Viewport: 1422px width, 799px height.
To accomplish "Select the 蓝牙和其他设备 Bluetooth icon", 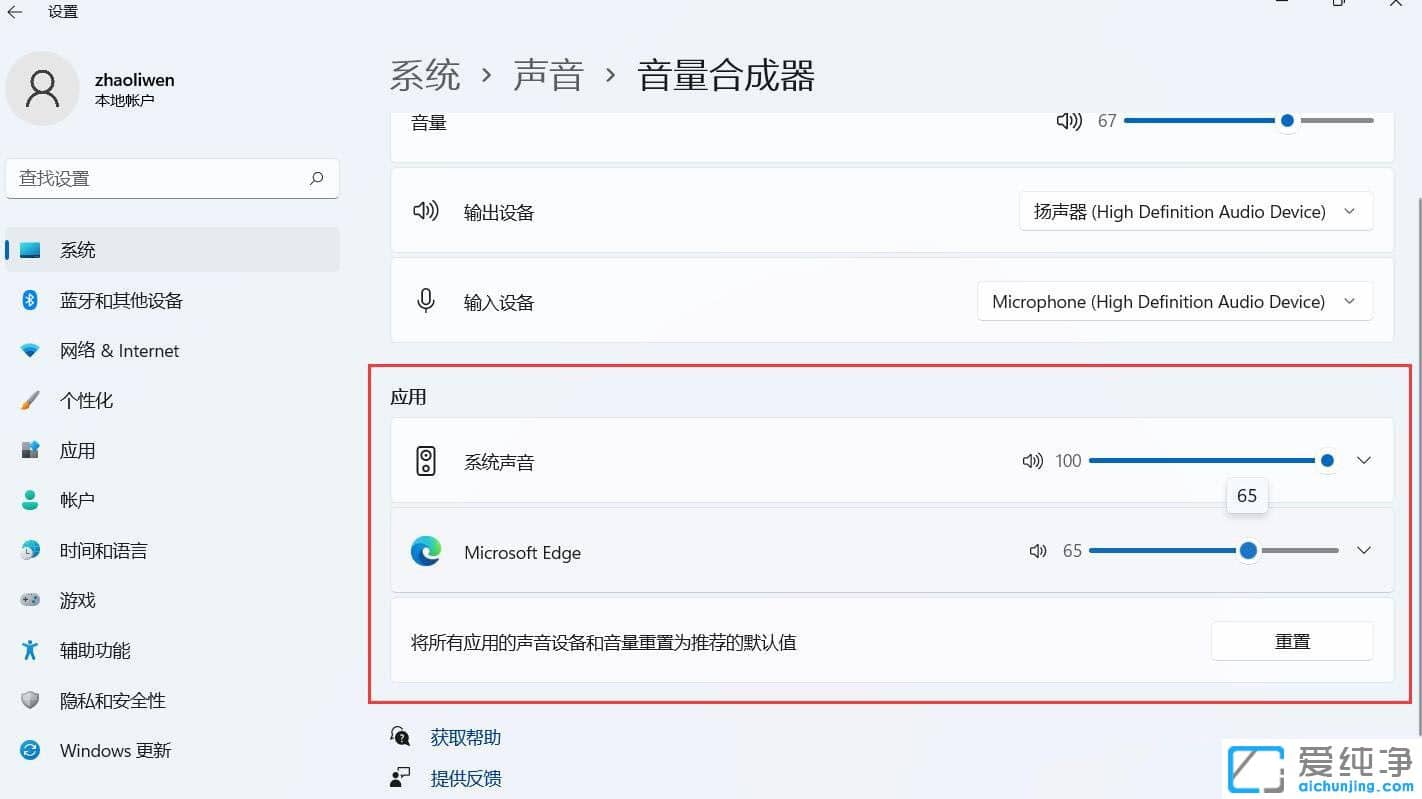I will [30, 300].
